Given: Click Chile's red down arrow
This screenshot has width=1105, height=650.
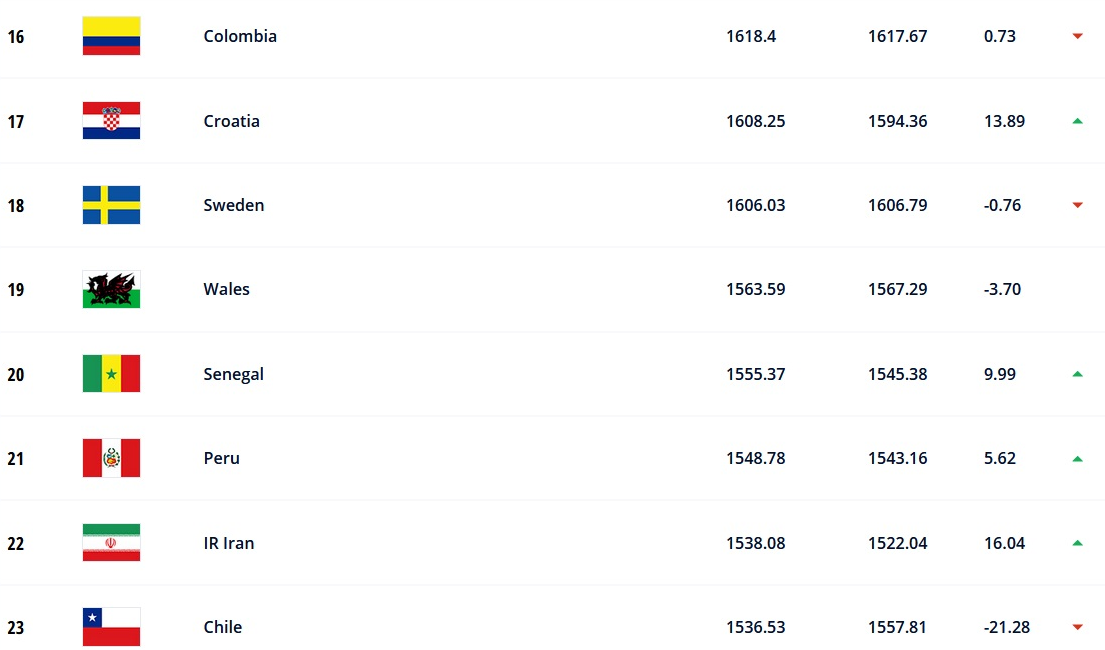Looking at the screenshot, I should point(1077,627).
